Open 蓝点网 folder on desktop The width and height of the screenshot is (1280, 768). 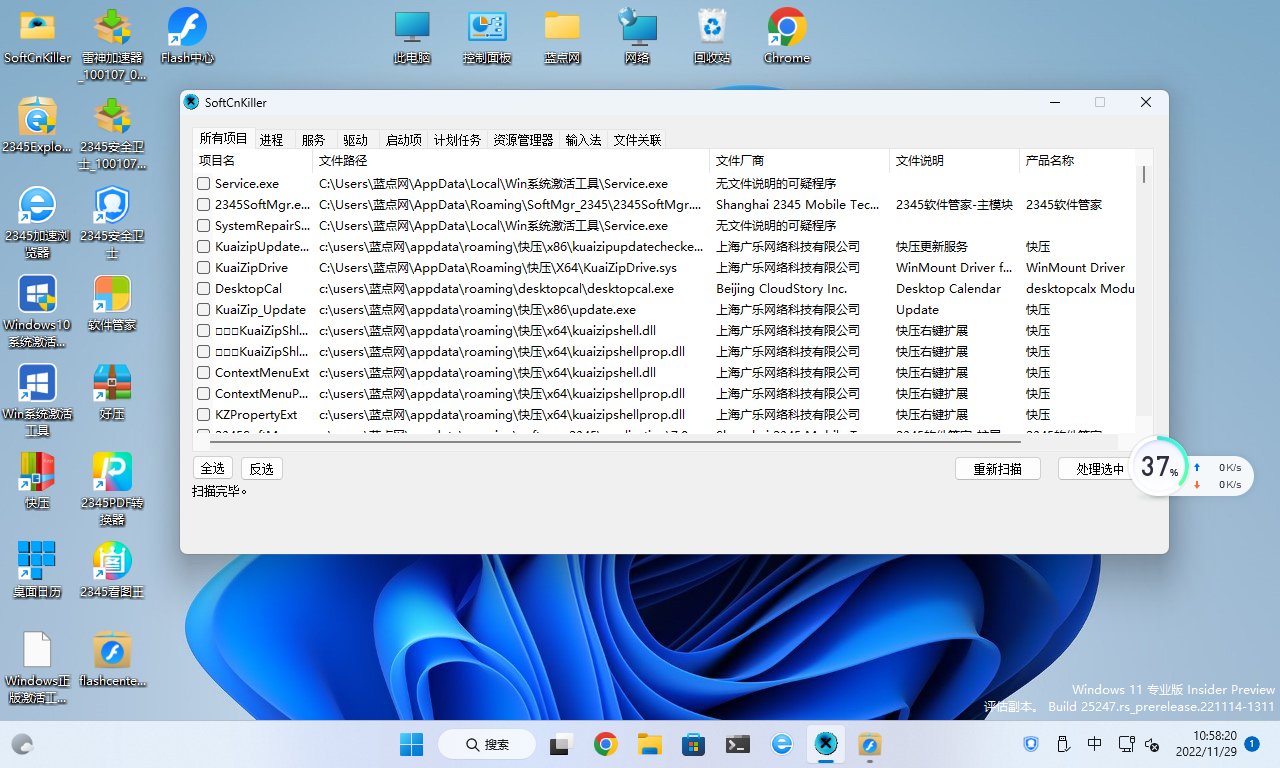click(x=562, y=37)
